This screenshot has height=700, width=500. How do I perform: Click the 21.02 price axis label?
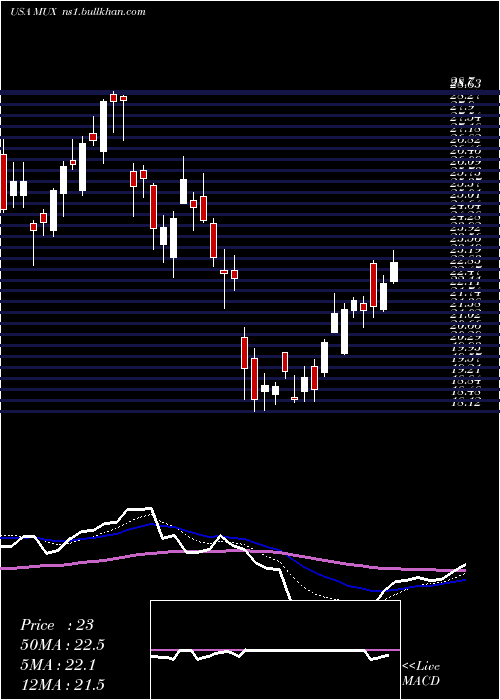click(467, 316)
